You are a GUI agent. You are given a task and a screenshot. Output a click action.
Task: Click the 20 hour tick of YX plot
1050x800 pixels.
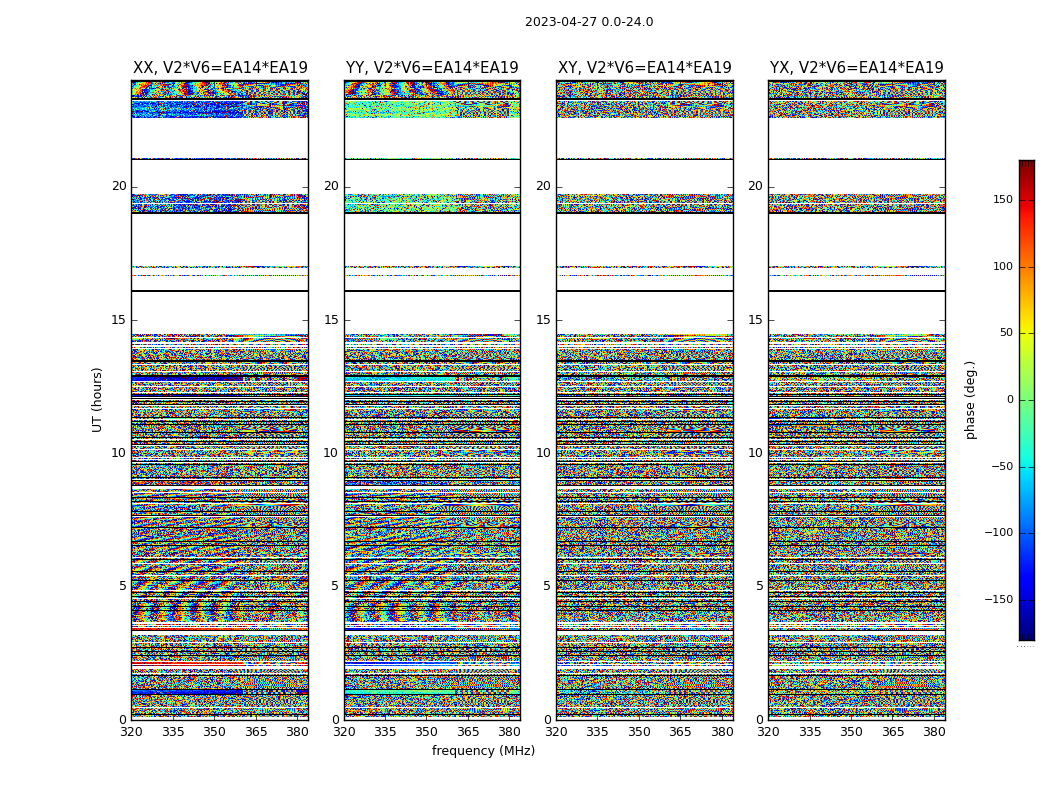click(755, 186)
